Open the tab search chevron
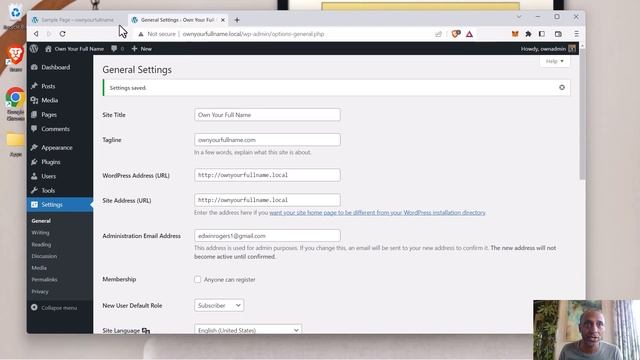Image resolution: width=640 pixels, height=360 pixels. 519,17
